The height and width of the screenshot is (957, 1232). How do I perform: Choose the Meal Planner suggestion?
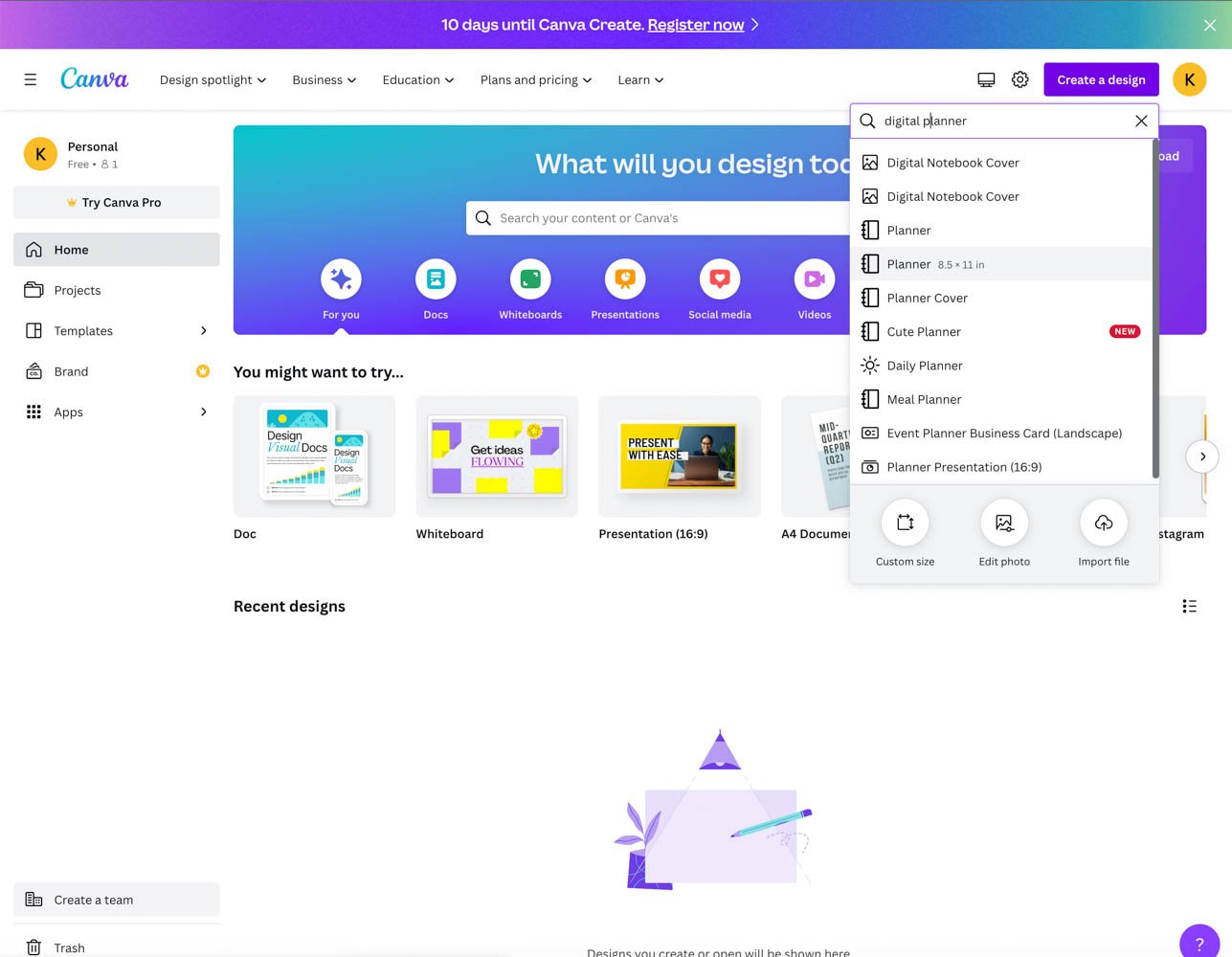click(1000, 399)
